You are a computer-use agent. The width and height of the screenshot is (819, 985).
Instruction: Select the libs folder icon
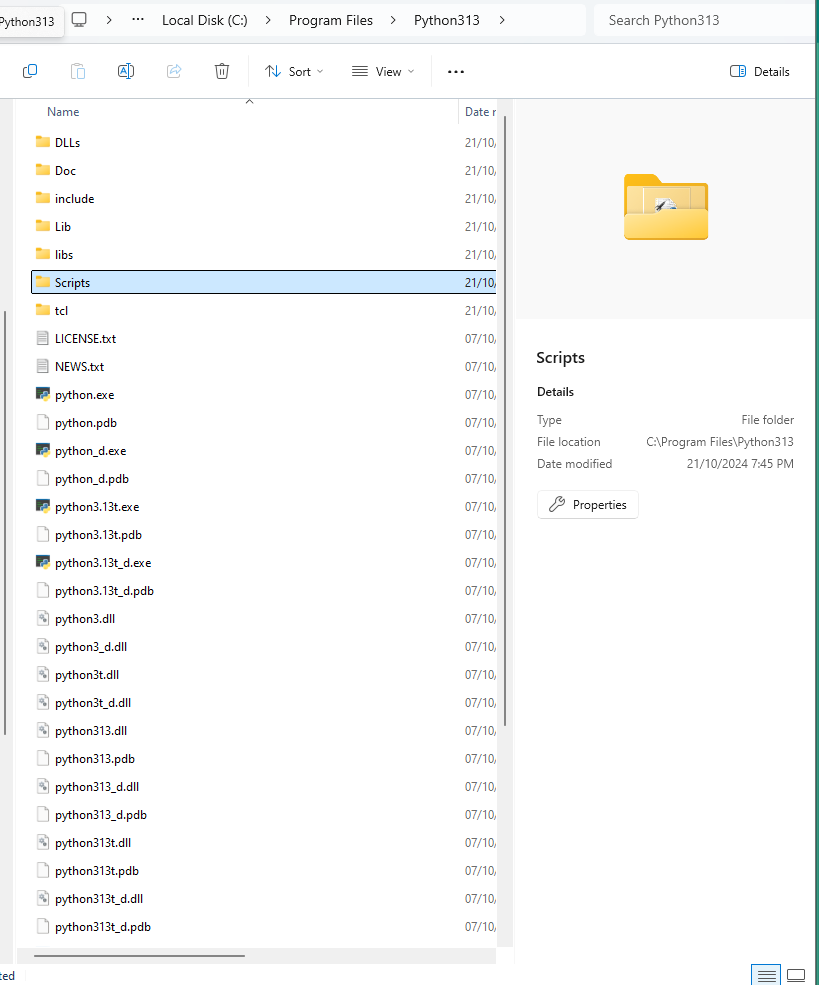point(43,254)
